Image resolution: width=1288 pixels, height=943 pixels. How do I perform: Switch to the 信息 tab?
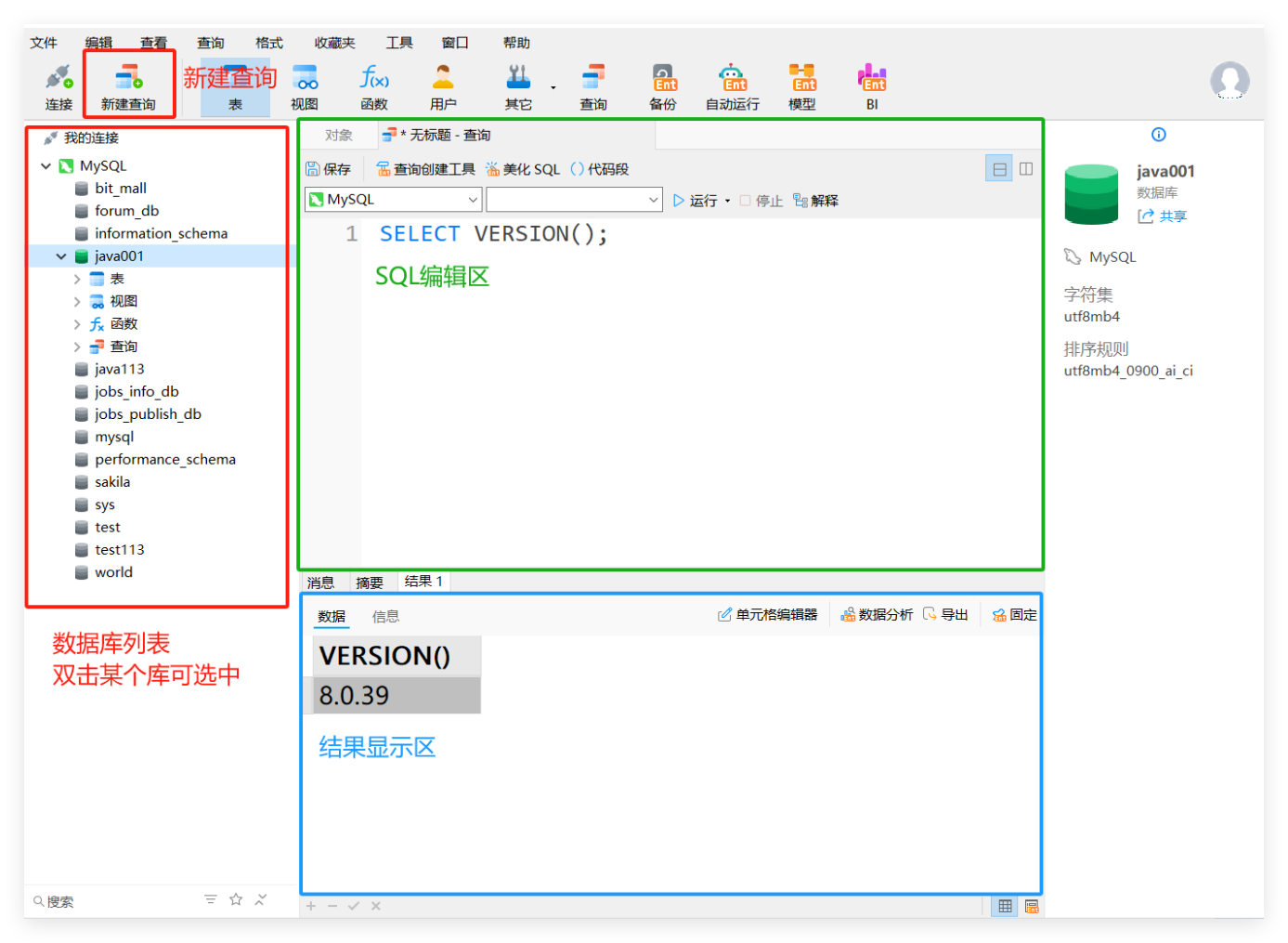[x=385, y=615]
